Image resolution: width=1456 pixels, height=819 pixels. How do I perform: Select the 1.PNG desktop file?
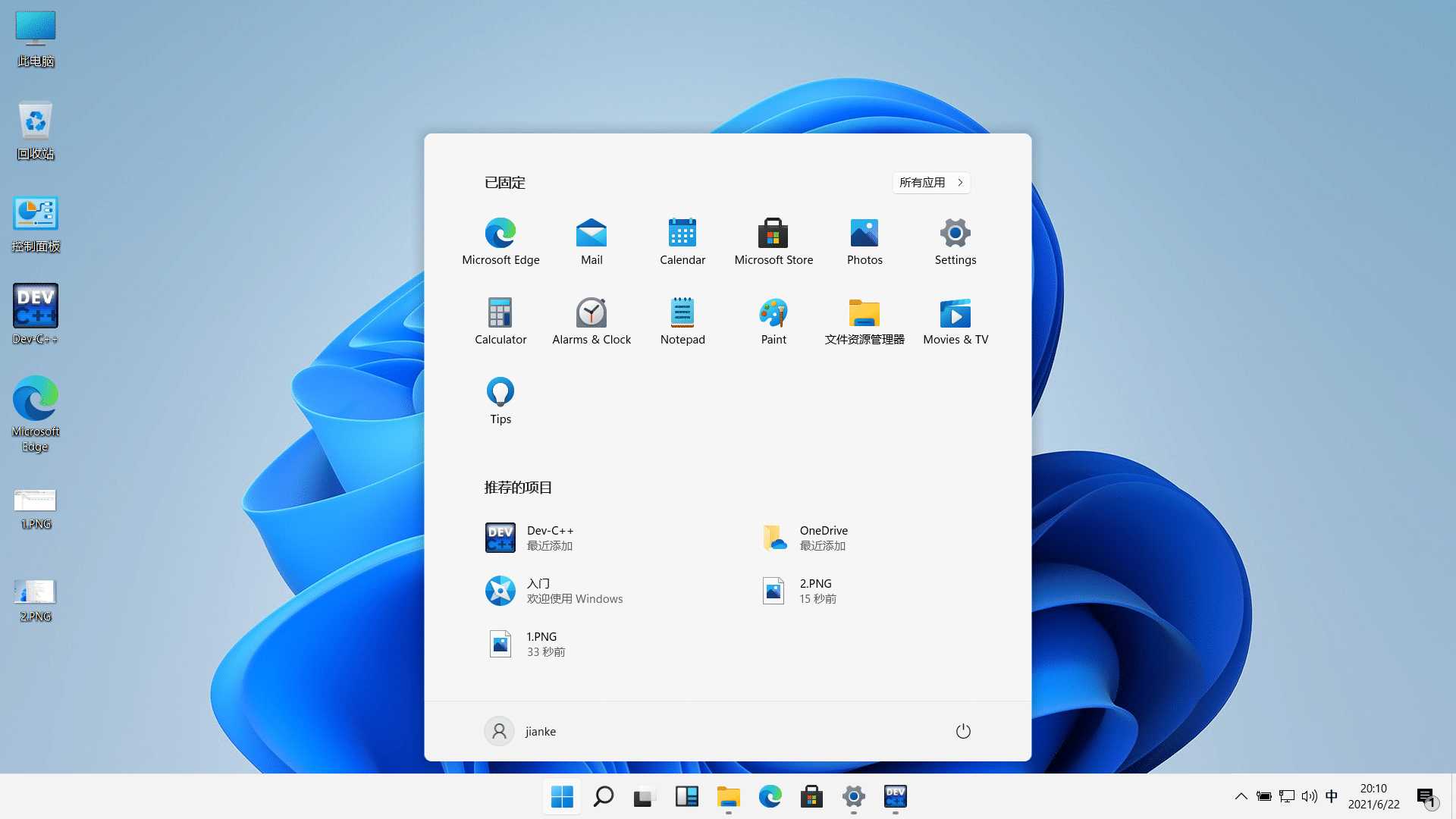tap(36, 508)
